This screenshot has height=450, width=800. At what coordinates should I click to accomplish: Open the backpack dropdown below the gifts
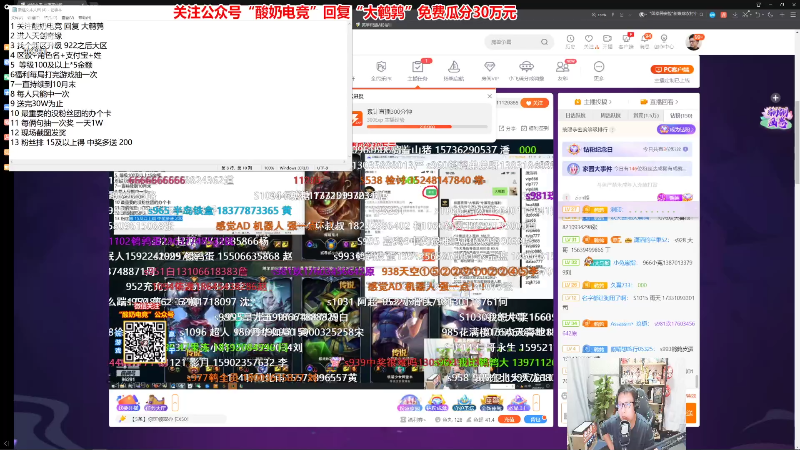click(x=413, y=419)
